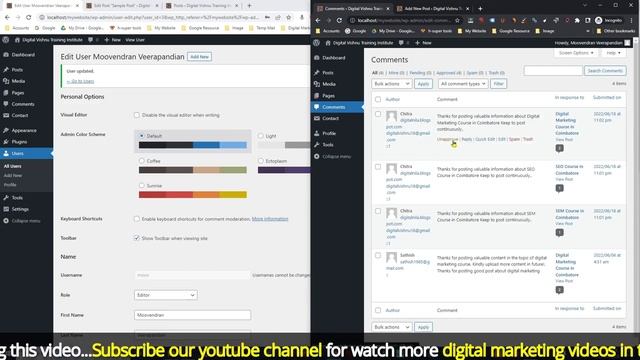The image size is (640, 360).
Task: Open Contact in left window sidebar
Action: (20, 116)
